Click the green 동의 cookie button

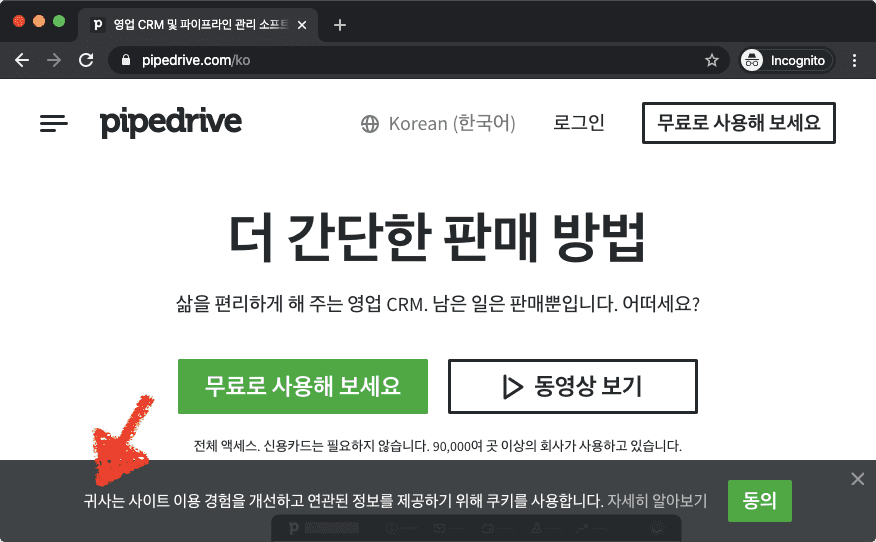pyautogui.click(x=760, y=501)
